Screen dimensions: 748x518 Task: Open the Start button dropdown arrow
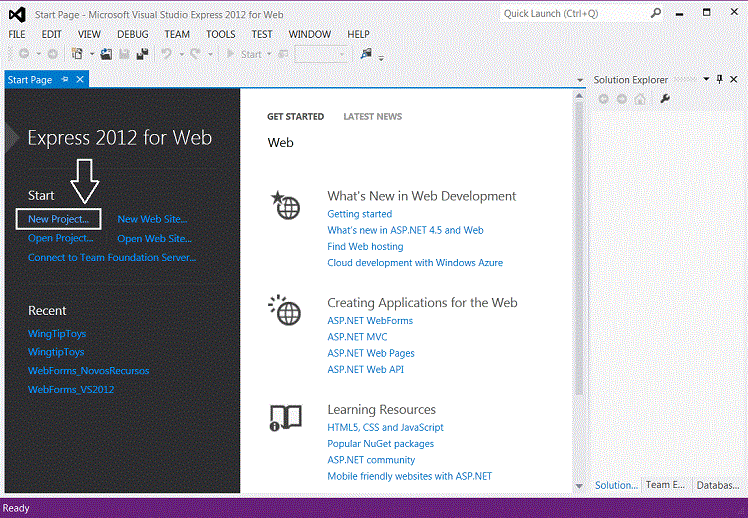pos(269,54)
